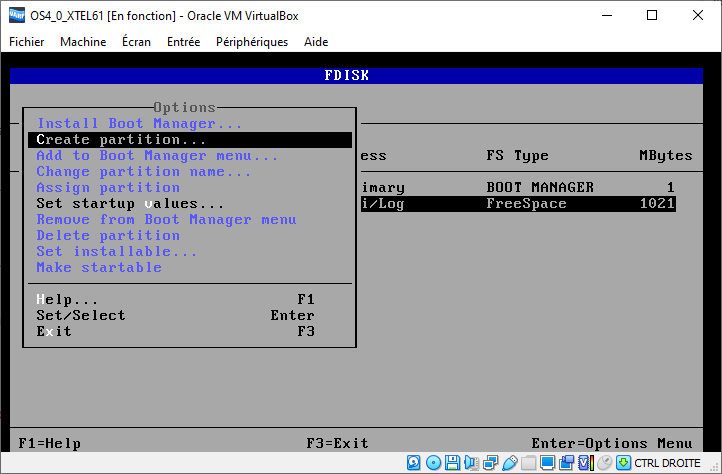
Task: Click the green arrow keyboard capture icon
Action: tap(623, 463)
